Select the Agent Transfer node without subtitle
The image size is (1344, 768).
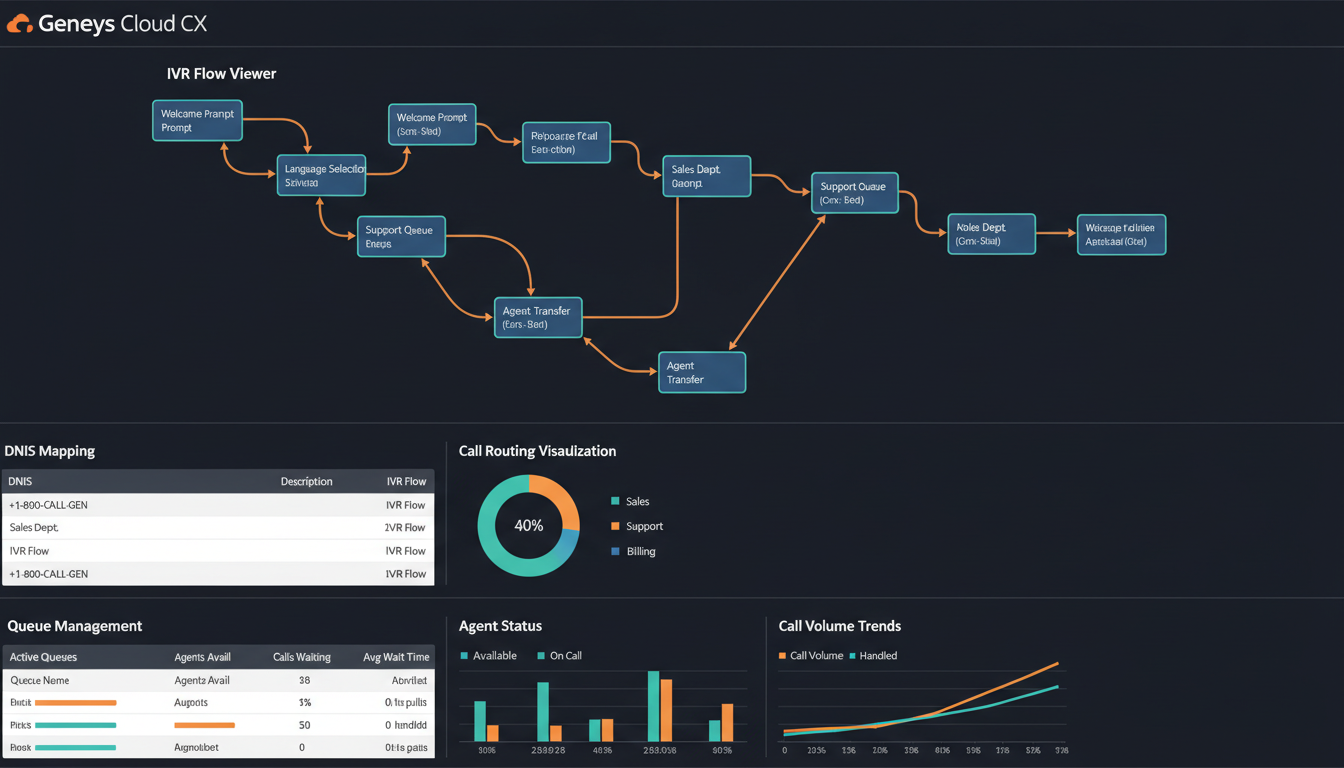702,372
